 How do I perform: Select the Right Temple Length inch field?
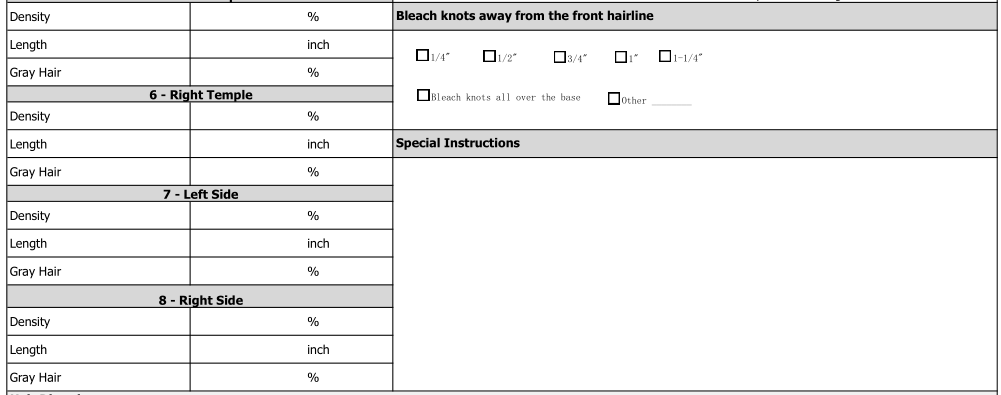click(291, 144)
